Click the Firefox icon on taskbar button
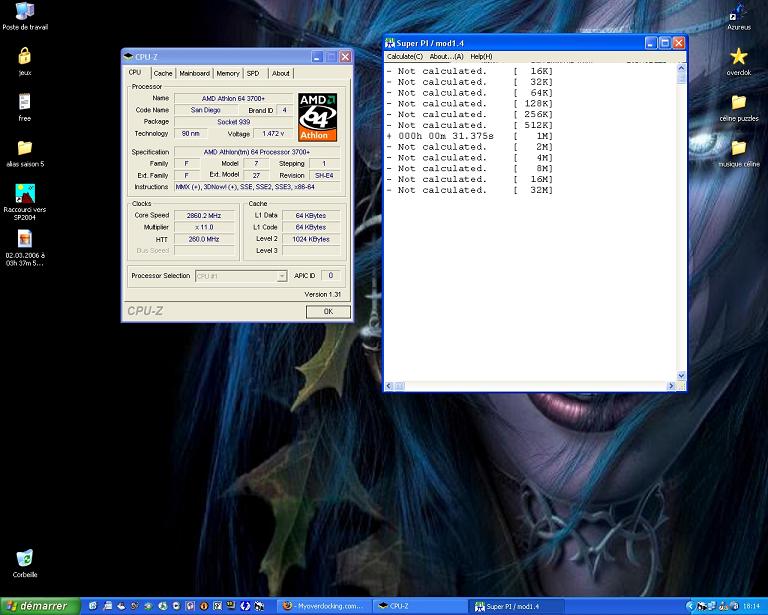Screen dimensions: 768x615 (288, 606)
